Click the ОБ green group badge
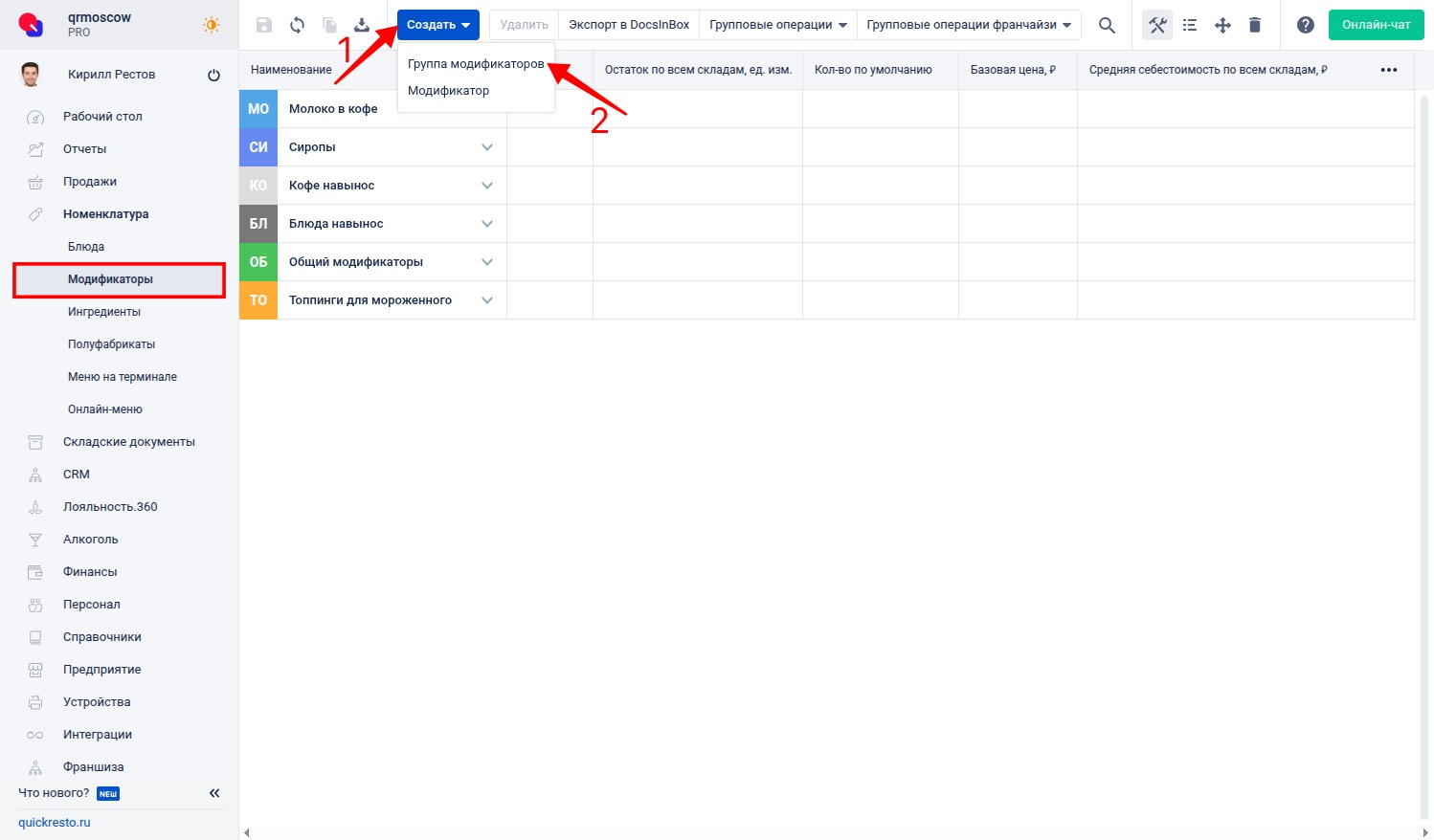The image size is (1434, 840). tap(258, 262)
